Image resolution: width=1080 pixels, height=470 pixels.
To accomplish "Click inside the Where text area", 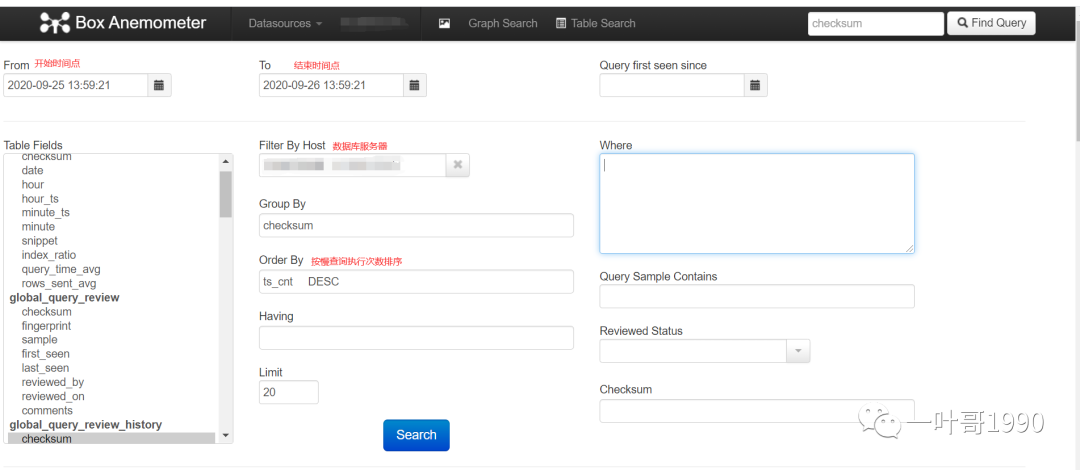I will [757, 203].
